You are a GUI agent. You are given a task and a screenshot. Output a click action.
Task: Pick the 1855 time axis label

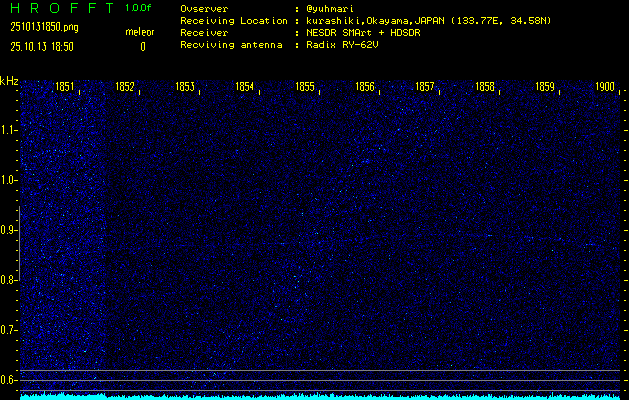[305, 87]
